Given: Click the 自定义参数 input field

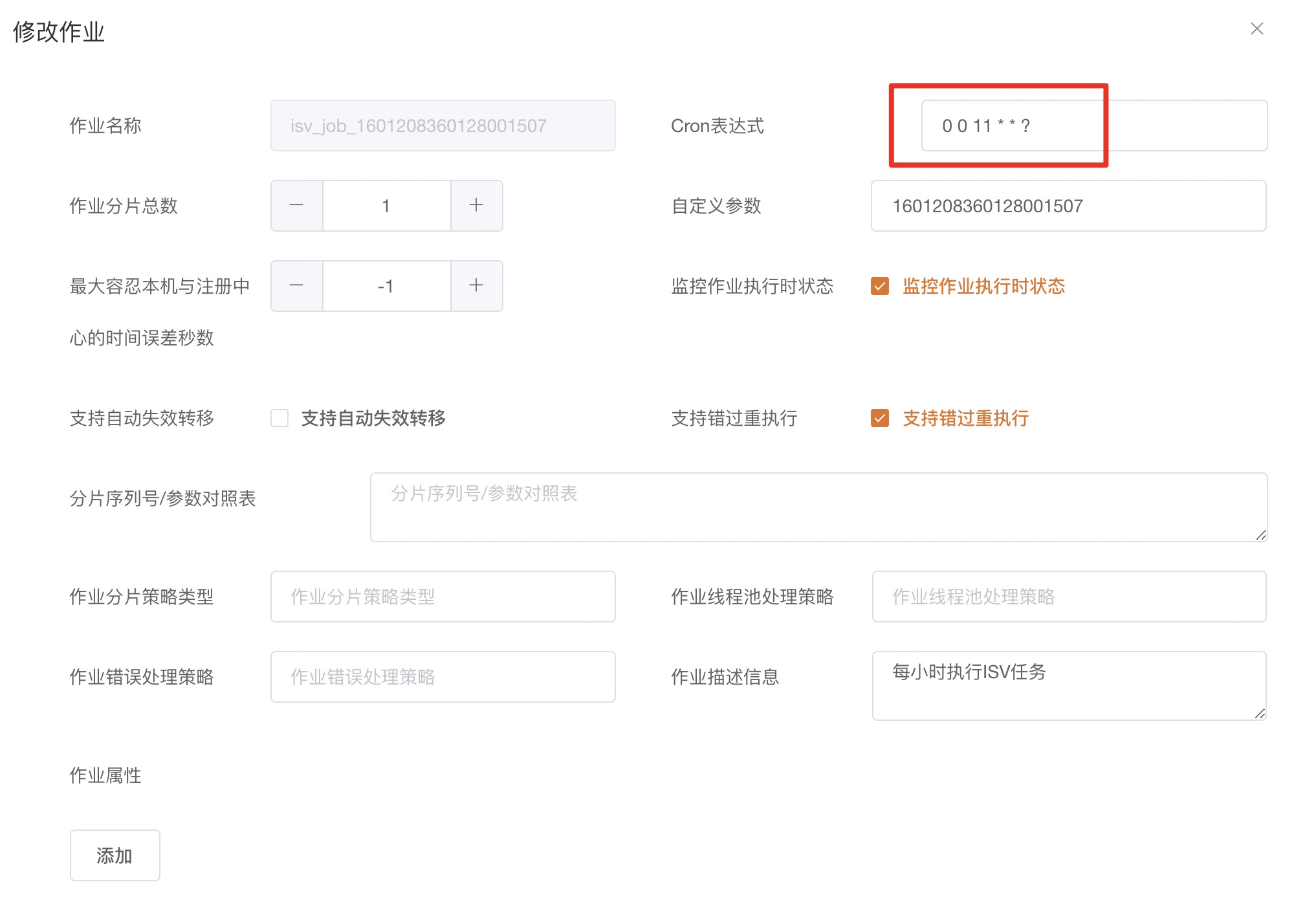Looking at the screenshot, I should point(1068,206).
